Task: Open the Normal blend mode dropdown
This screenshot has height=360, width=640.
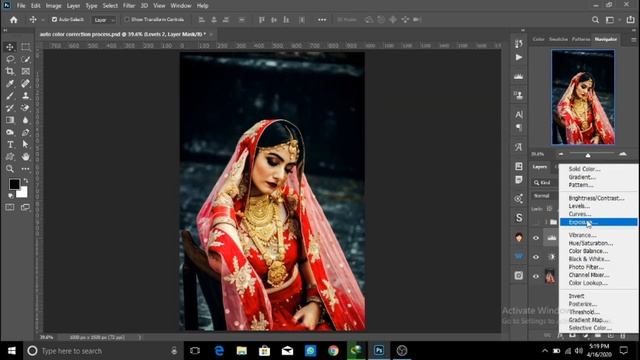Action: click(544, 196)
